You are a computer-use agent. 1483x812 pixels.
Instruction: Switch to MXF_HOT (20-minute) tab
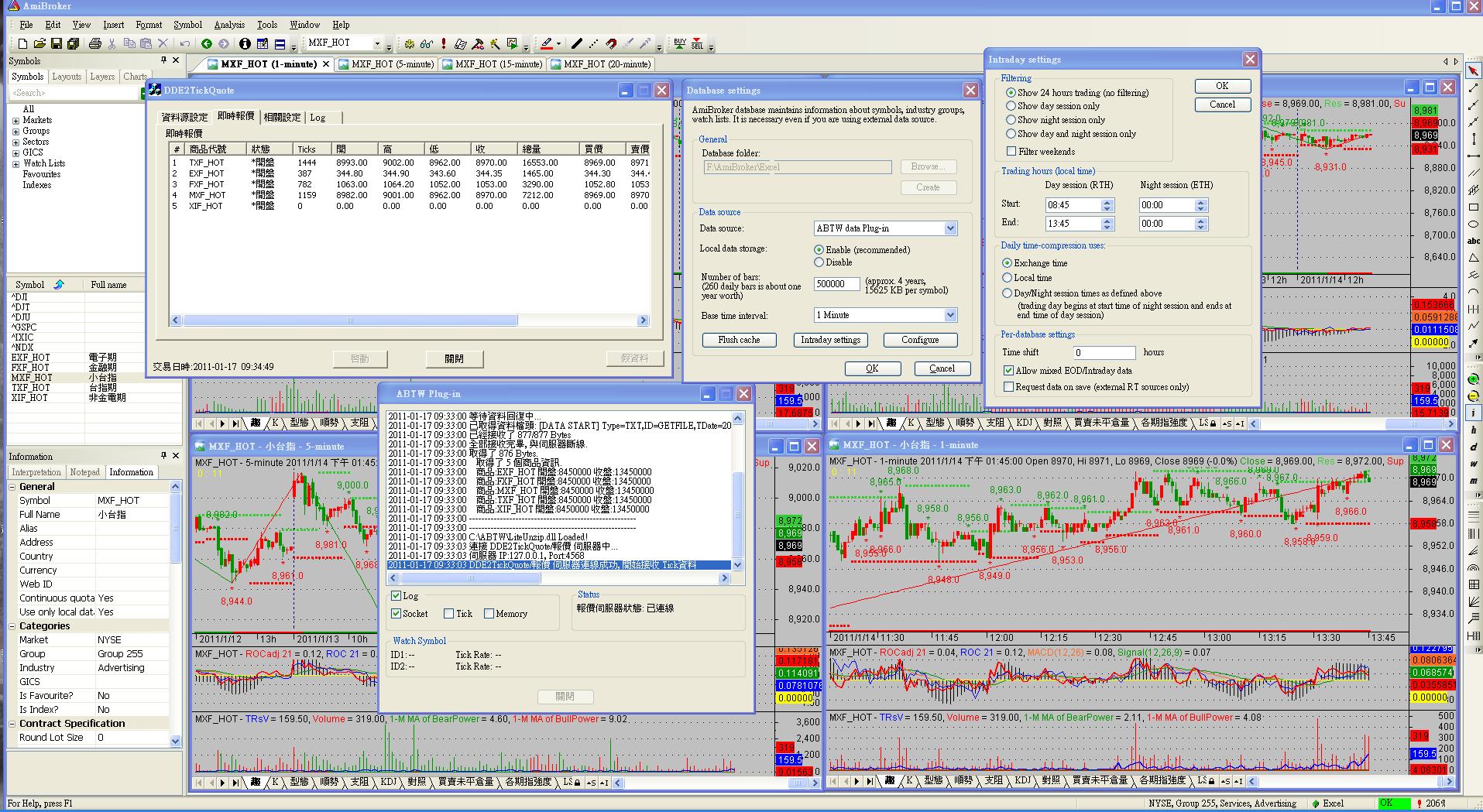coord(601,64)
